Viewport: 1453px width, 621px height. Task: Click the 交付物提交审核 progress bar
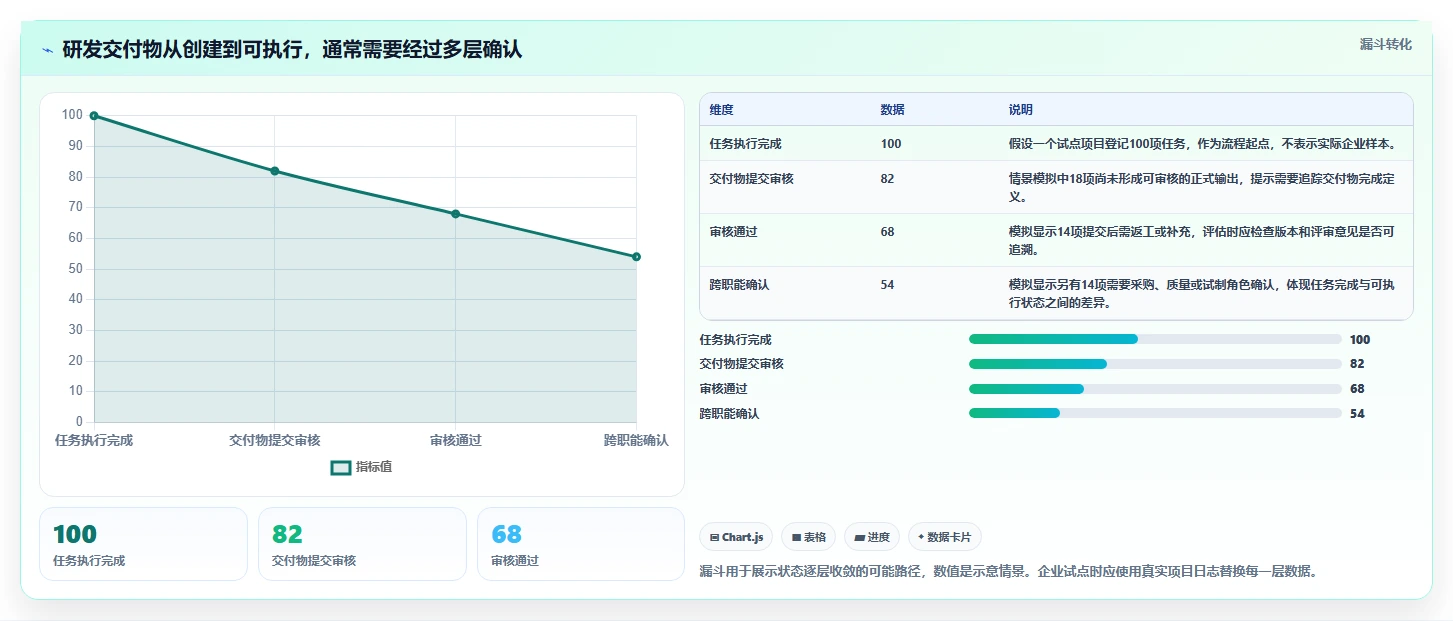point(1155,364)
